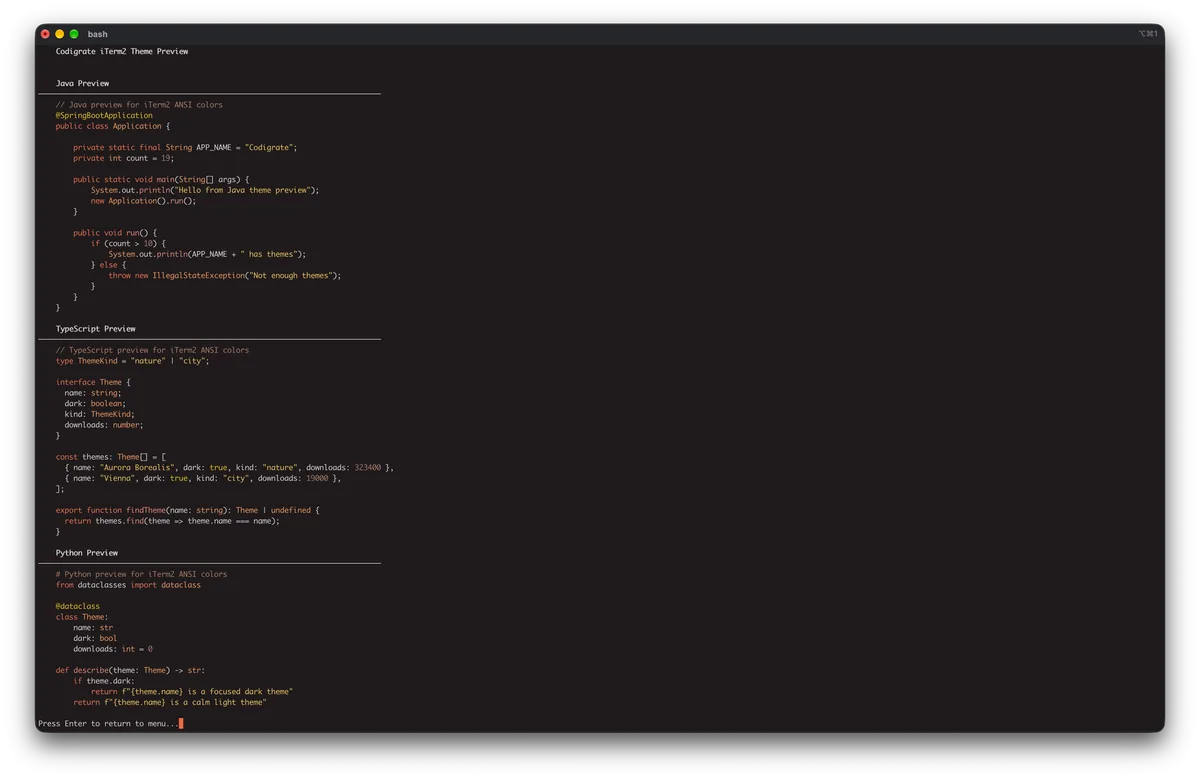Click the "# Python preview for iTerm2 ANSI colors" comment
The image size is (1200, 779).
(141, 574)
